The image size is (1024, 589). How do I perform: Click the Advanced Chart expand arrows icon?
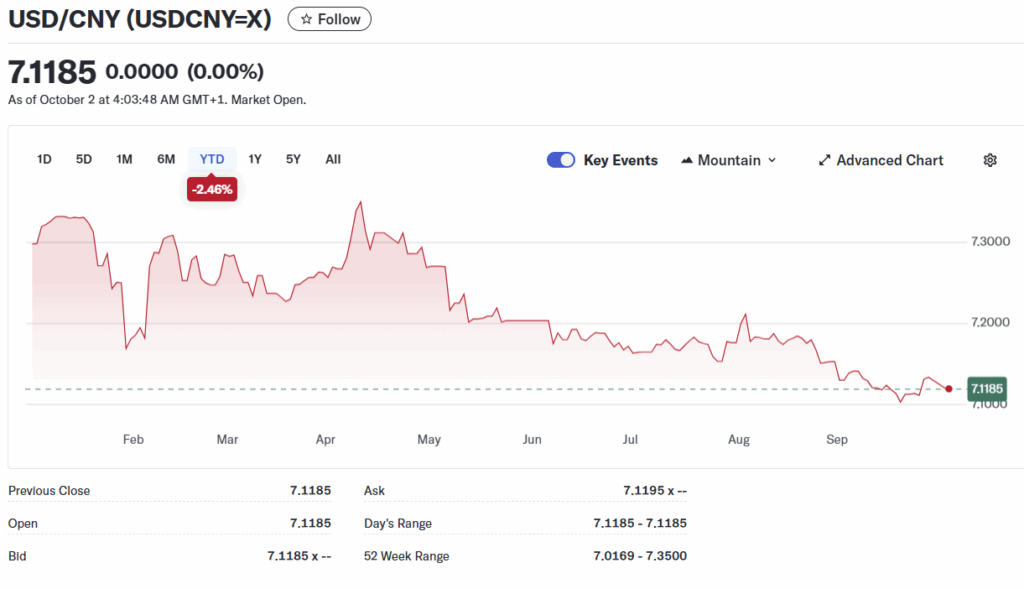[x=825, y=160]
